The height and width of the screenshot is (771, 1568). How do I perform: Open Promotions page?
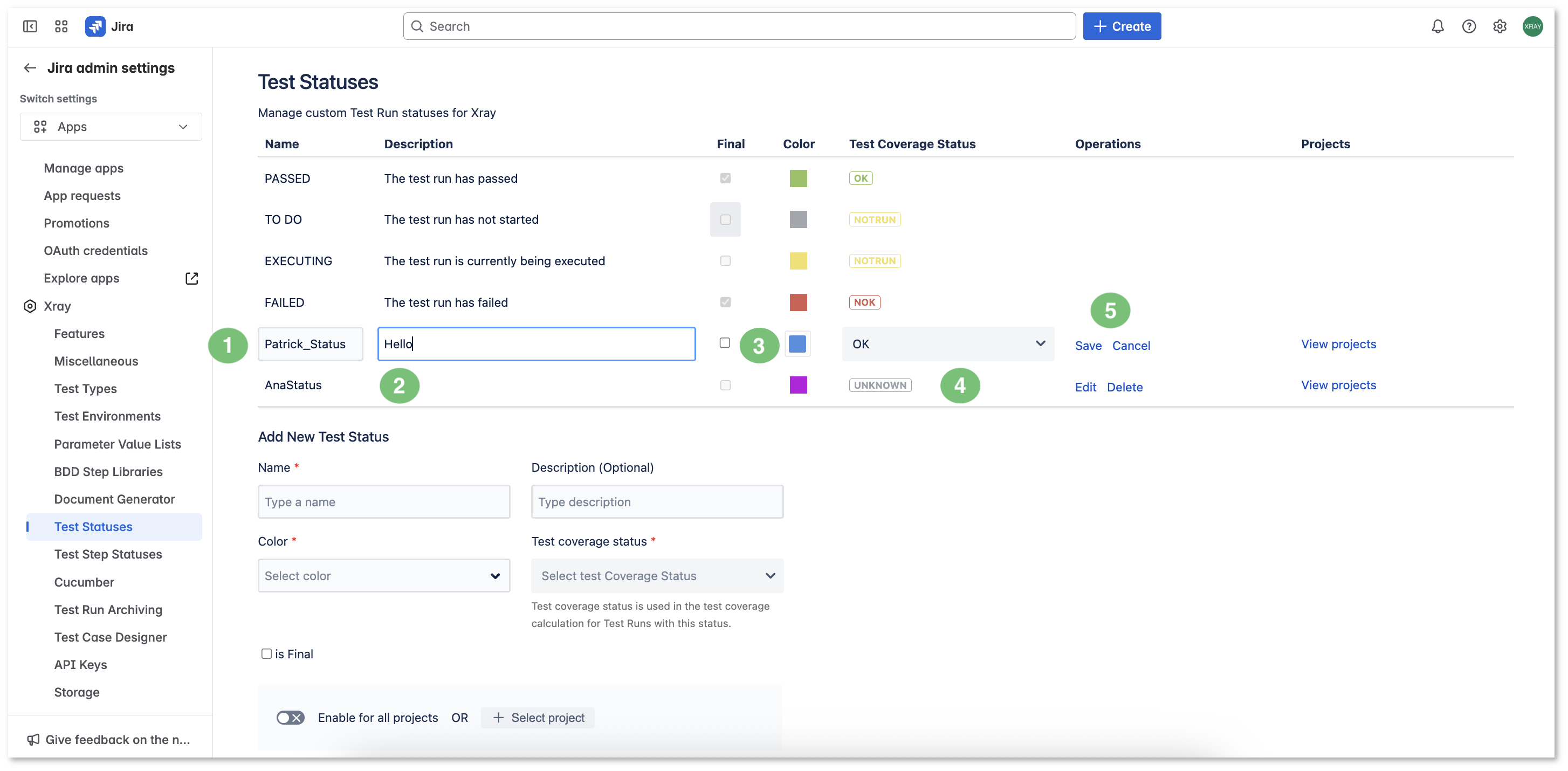coord(77,223)
